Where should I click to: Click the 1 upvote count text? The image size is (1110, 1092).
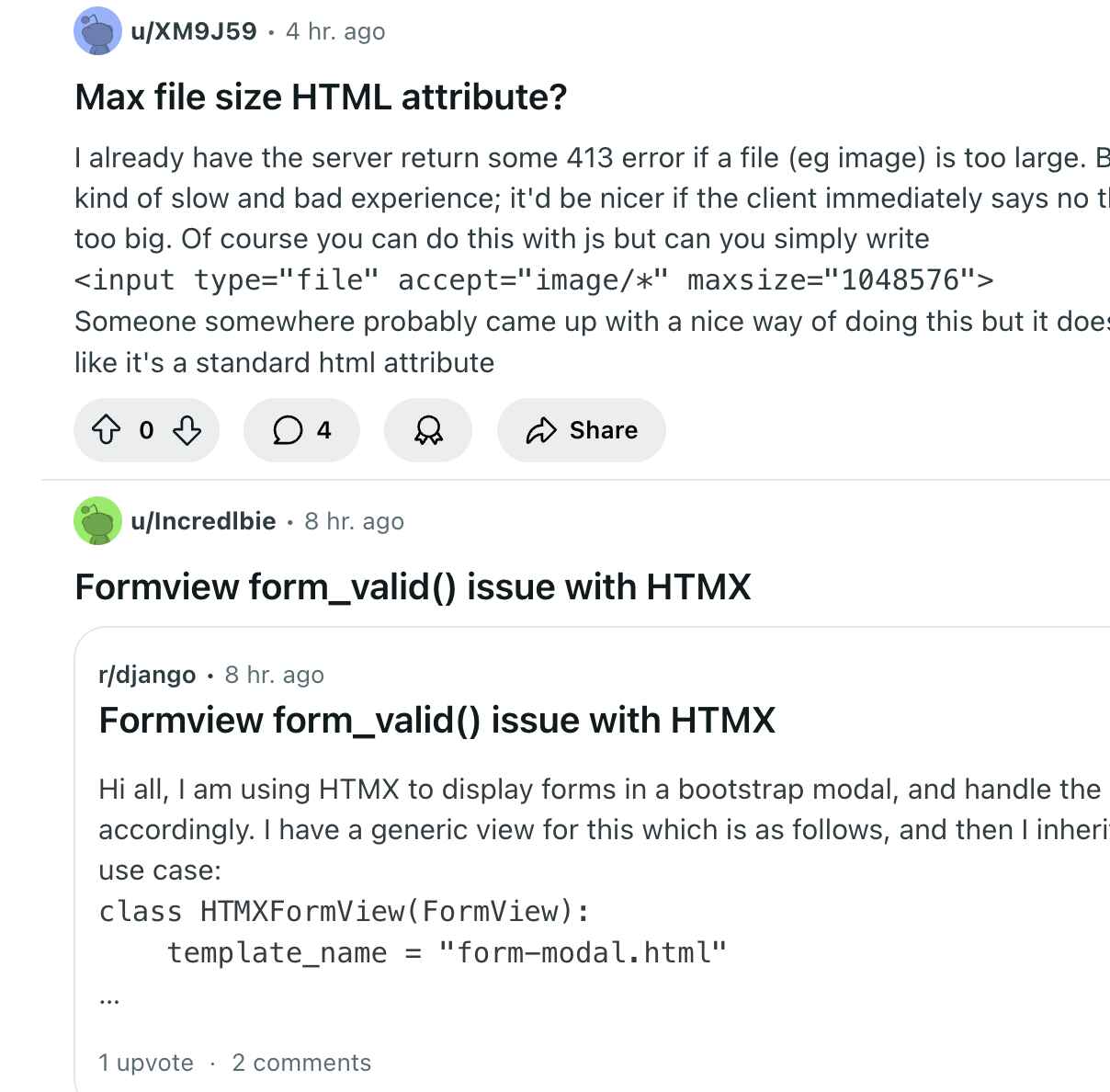coord(146,1063)
